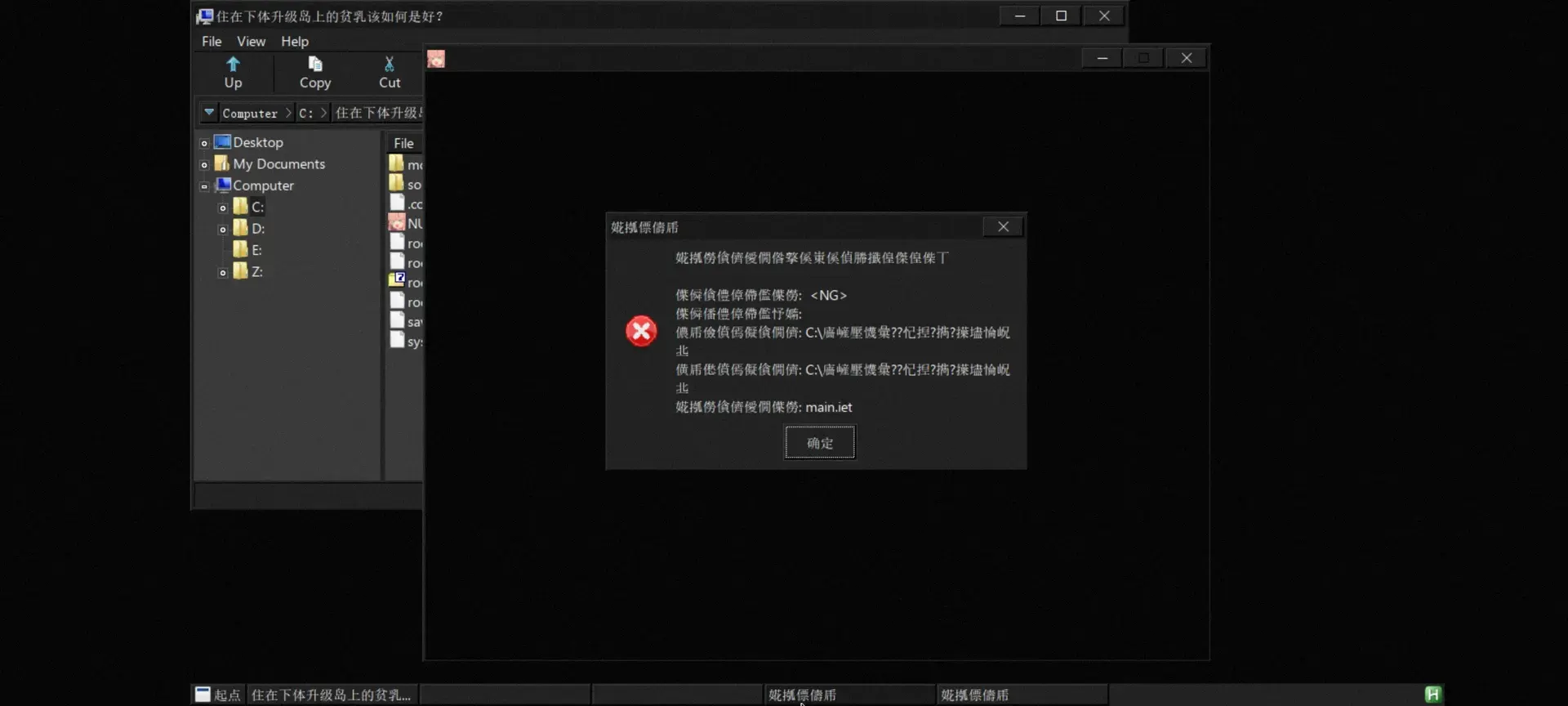Select the 'so' folder in file list
This screenshot has width=1568, height=706.
406,184
